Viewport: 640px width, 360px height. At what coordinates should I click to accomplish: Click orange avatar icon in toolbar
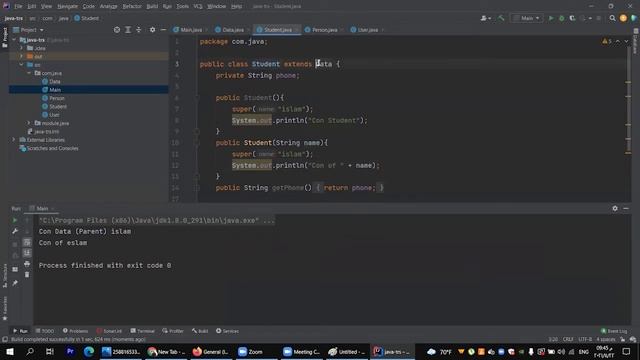click(623, 18)
